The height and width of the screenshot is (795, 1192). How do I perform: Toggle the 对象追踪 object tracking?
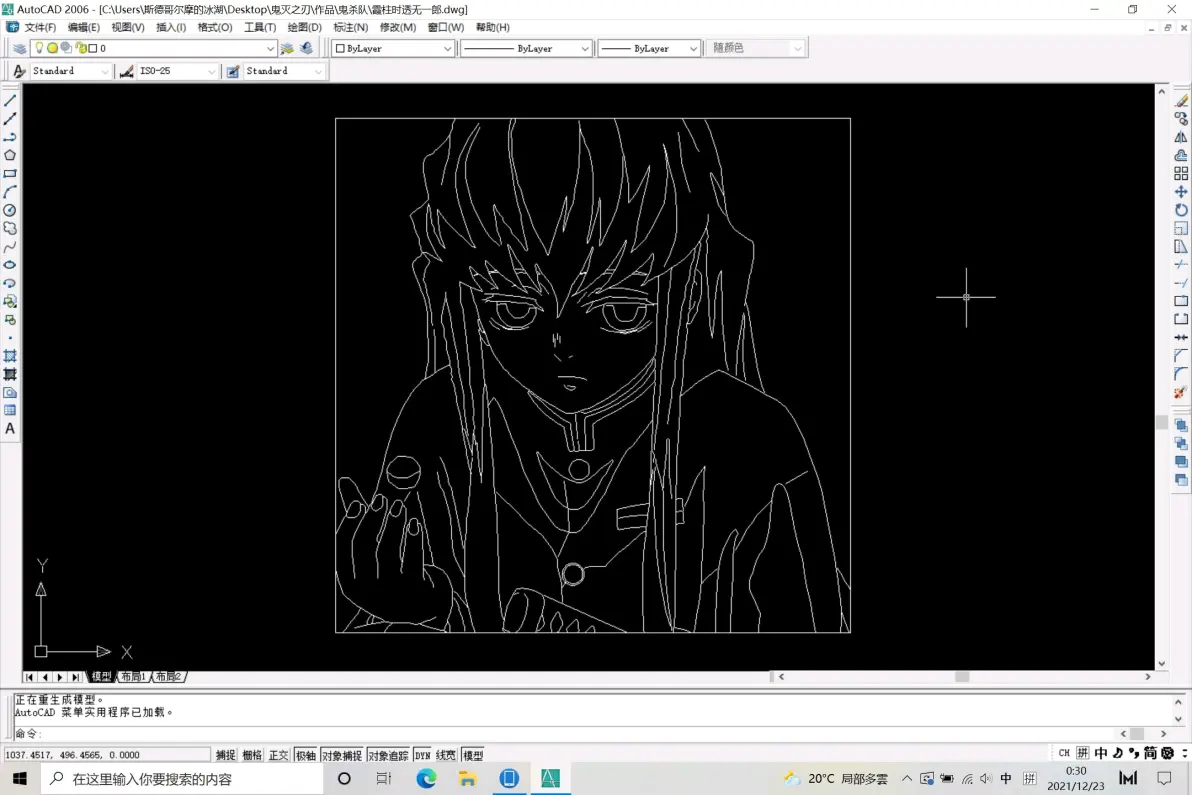click(388, 755)
